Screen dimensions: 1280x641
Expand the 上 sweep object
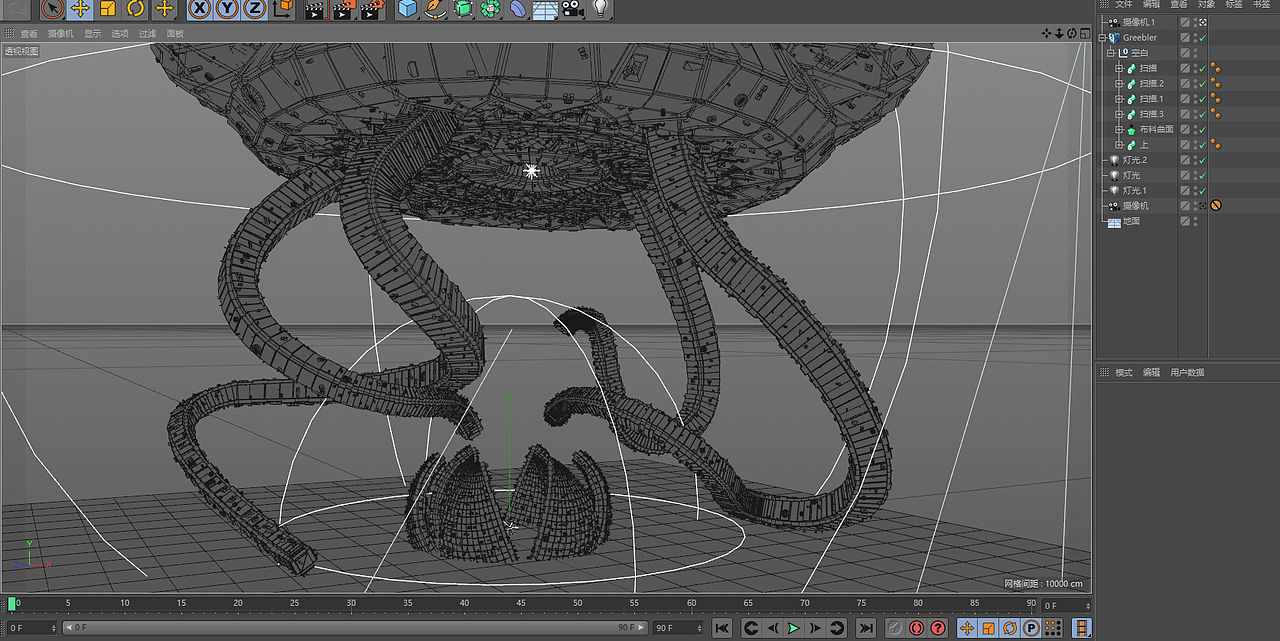coord(1120,145)
